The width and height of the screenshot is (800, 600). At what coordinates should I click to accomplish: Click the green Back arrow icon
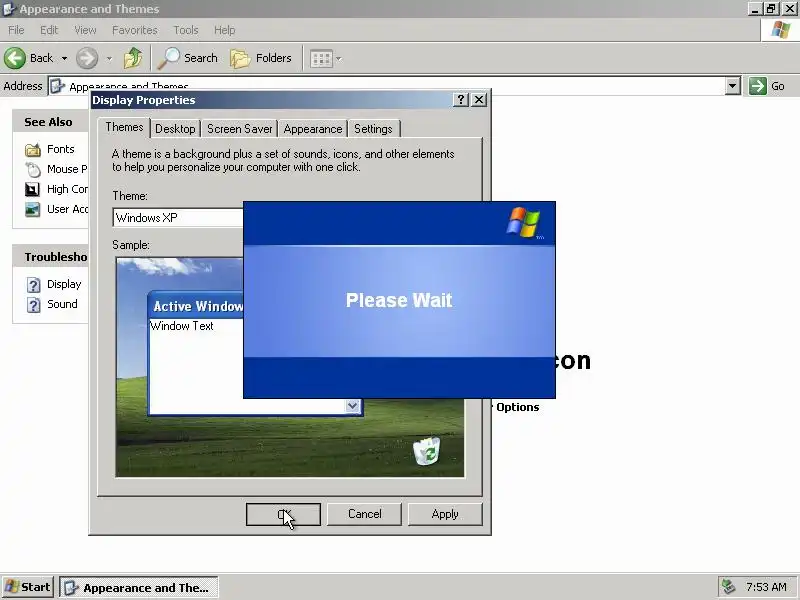click(15, 58)
